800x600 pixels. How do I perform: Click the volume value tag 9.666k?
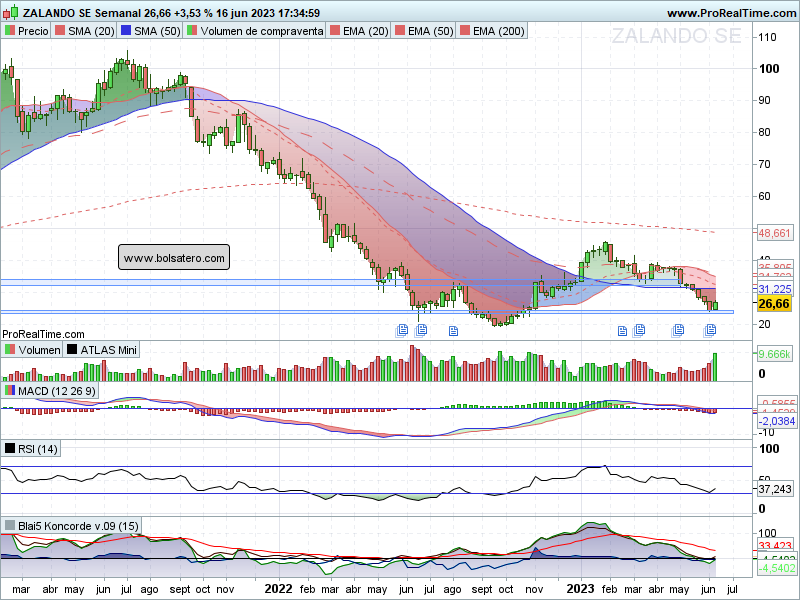[x=774, y=354]
